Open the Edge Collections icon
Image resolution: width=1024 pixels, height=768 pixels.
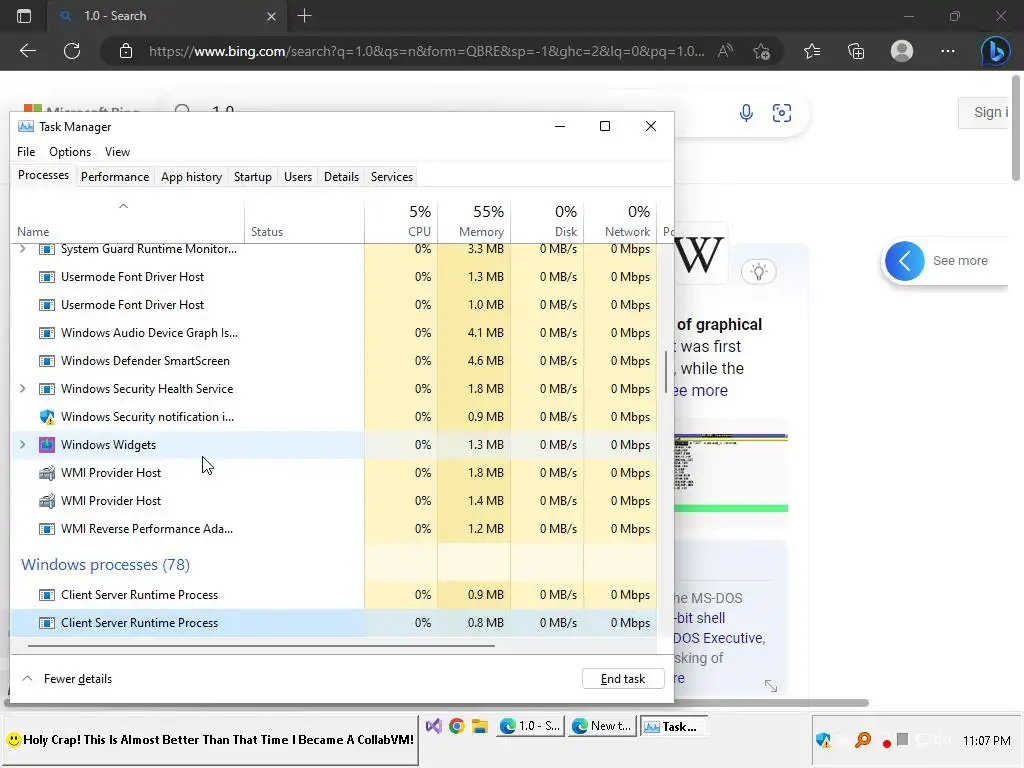tap(856, 51)
